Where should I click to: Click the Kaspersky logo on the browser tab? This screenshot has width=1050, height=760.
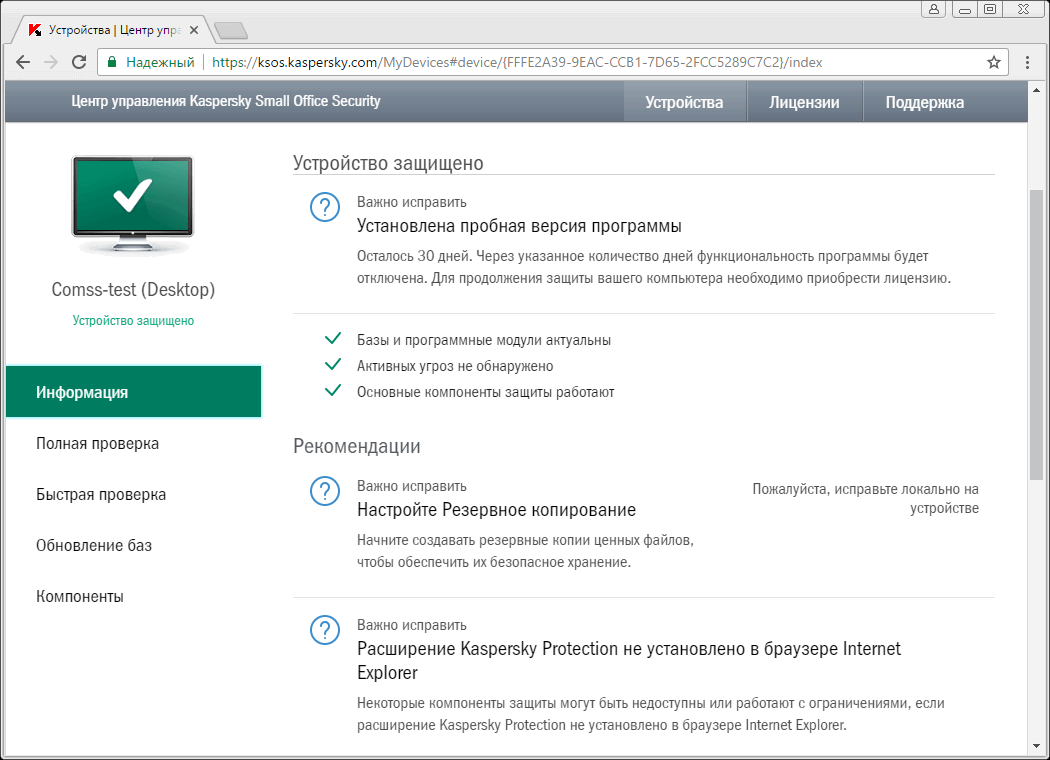35,30
